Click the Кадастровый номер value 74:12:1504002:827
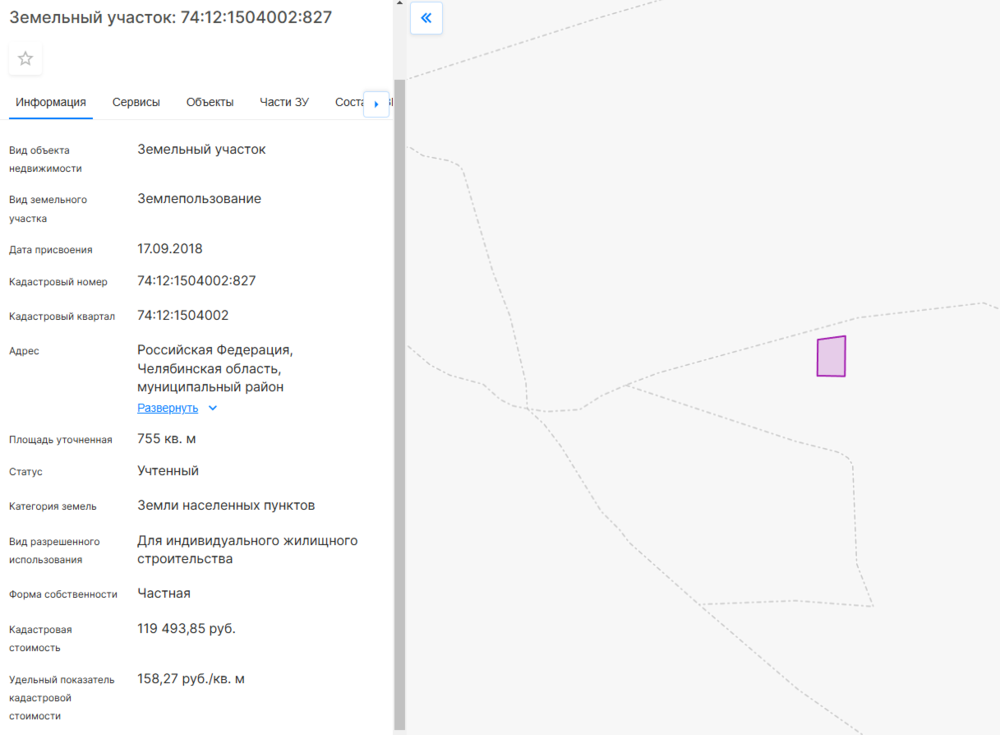1000x735 pixels. (196, 281)
